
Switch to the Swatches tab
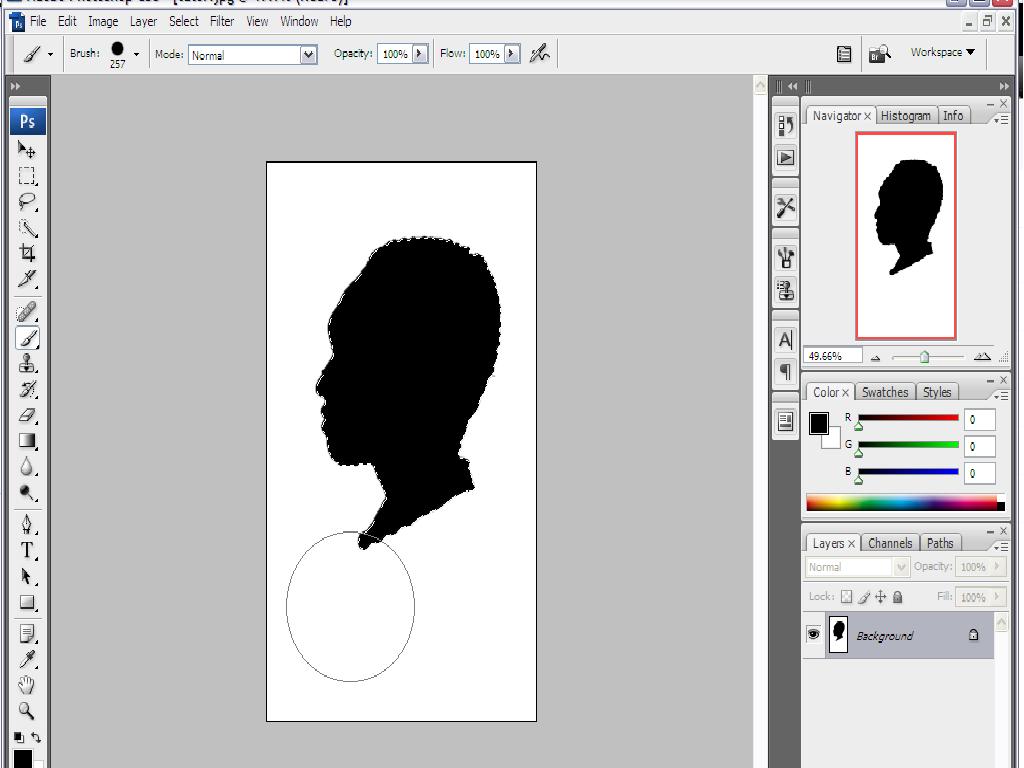pos(885,392)
